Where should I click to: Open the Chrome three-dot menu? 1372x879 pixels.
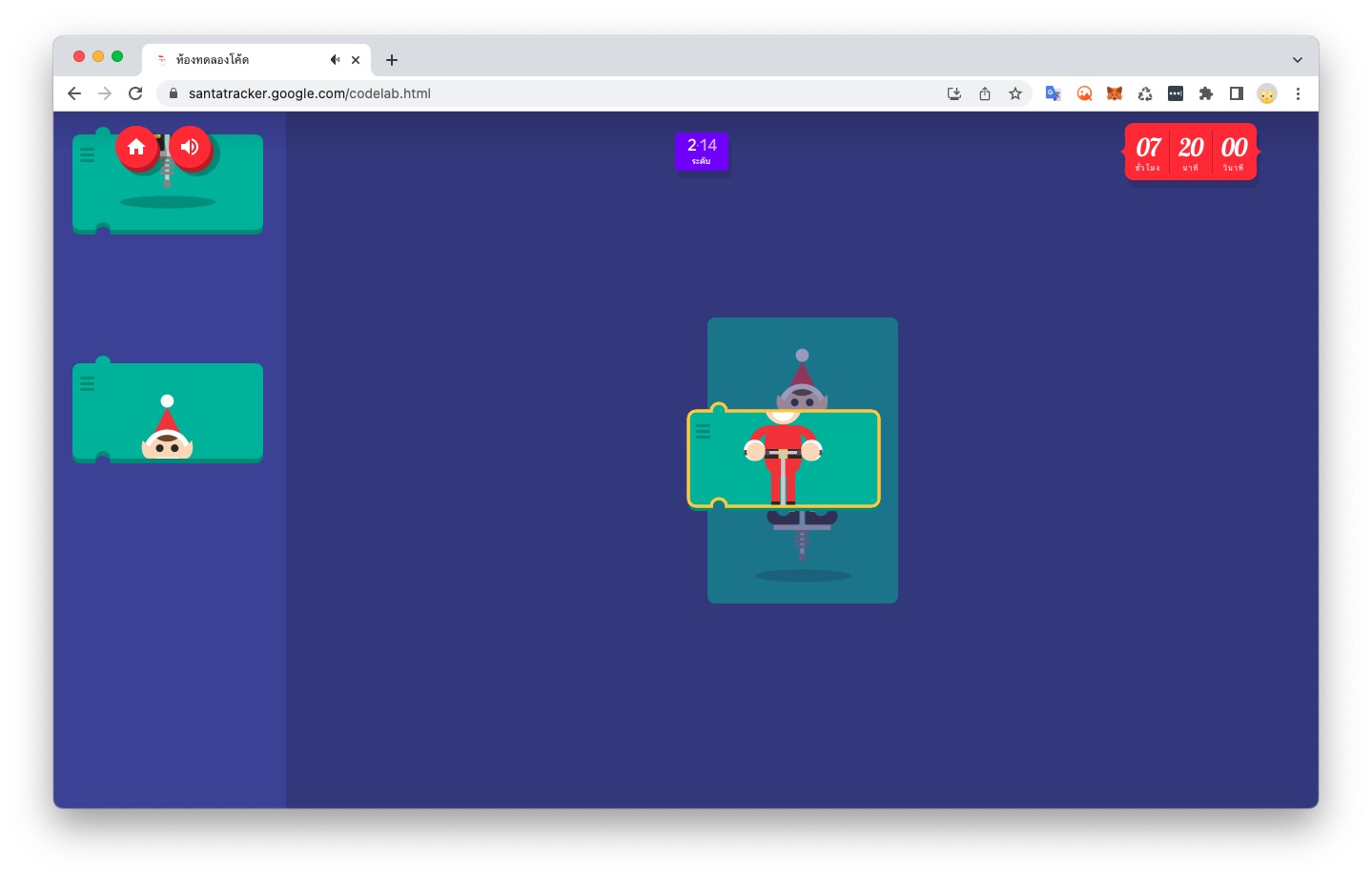coord(1297,93)
